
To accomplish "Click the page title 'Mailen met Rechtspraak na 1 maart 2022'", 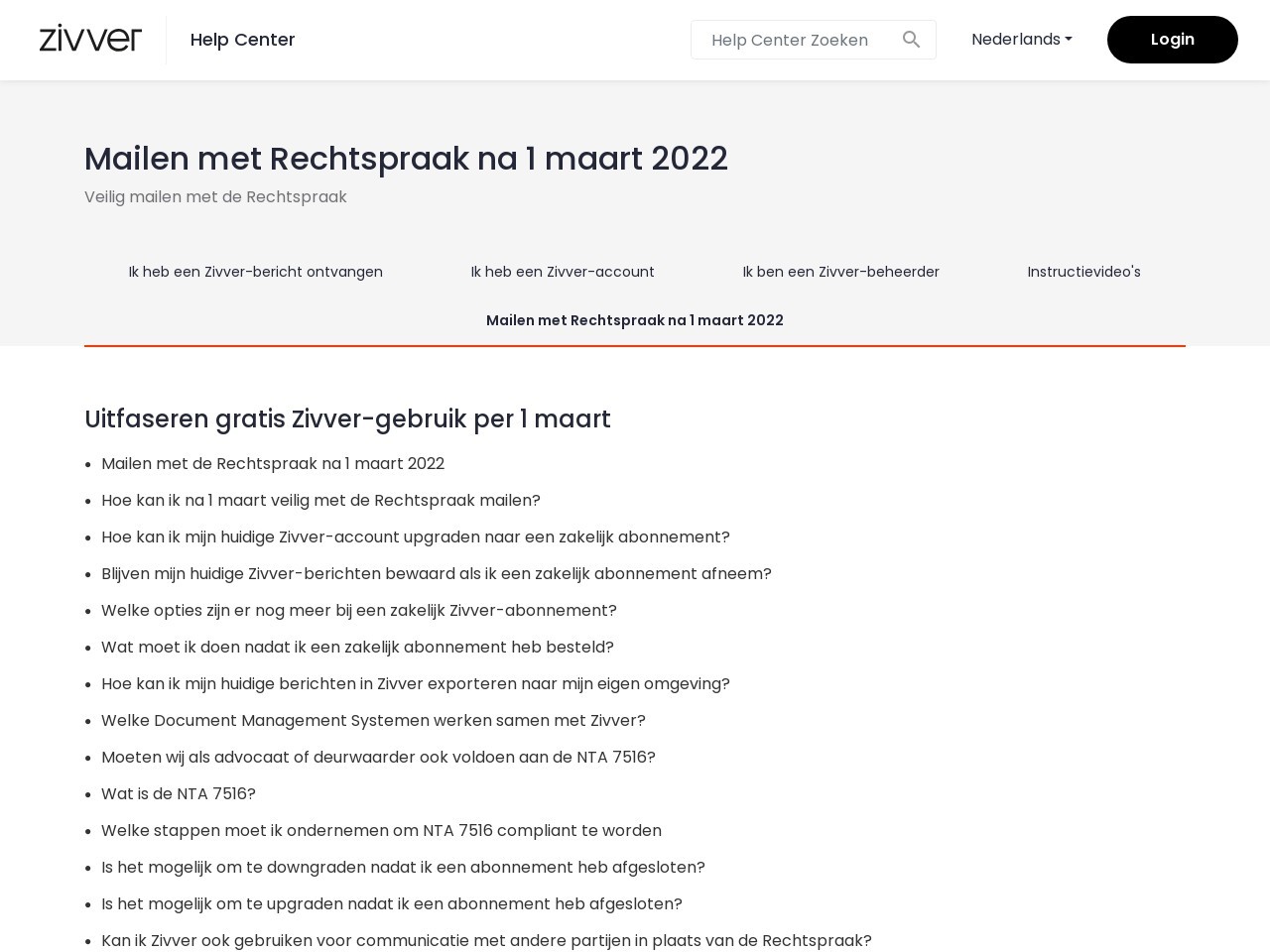I will click(406, 159).
